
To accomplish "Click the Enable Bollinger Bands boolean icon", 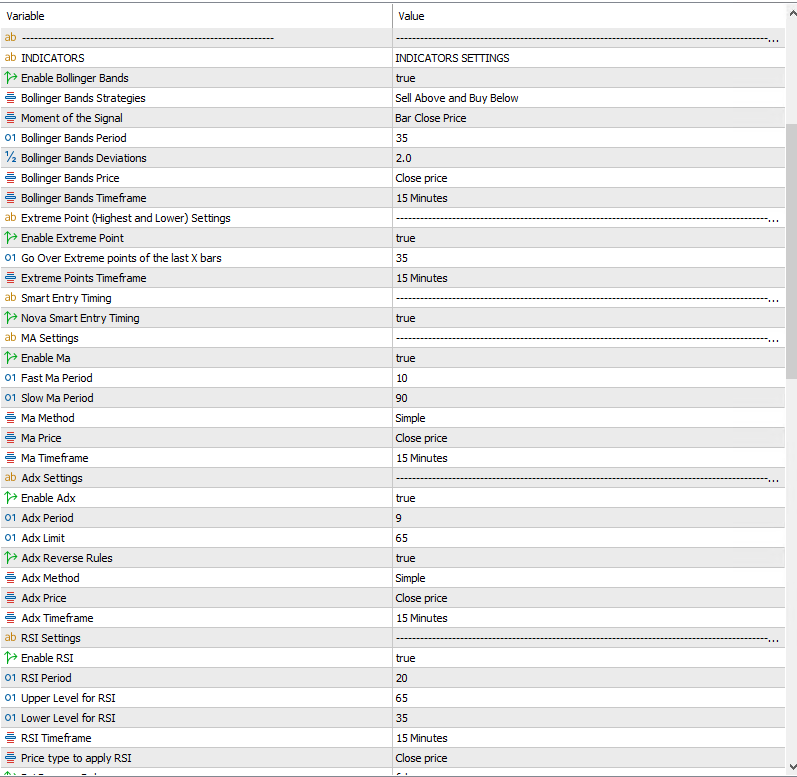I will coord(11,78).
